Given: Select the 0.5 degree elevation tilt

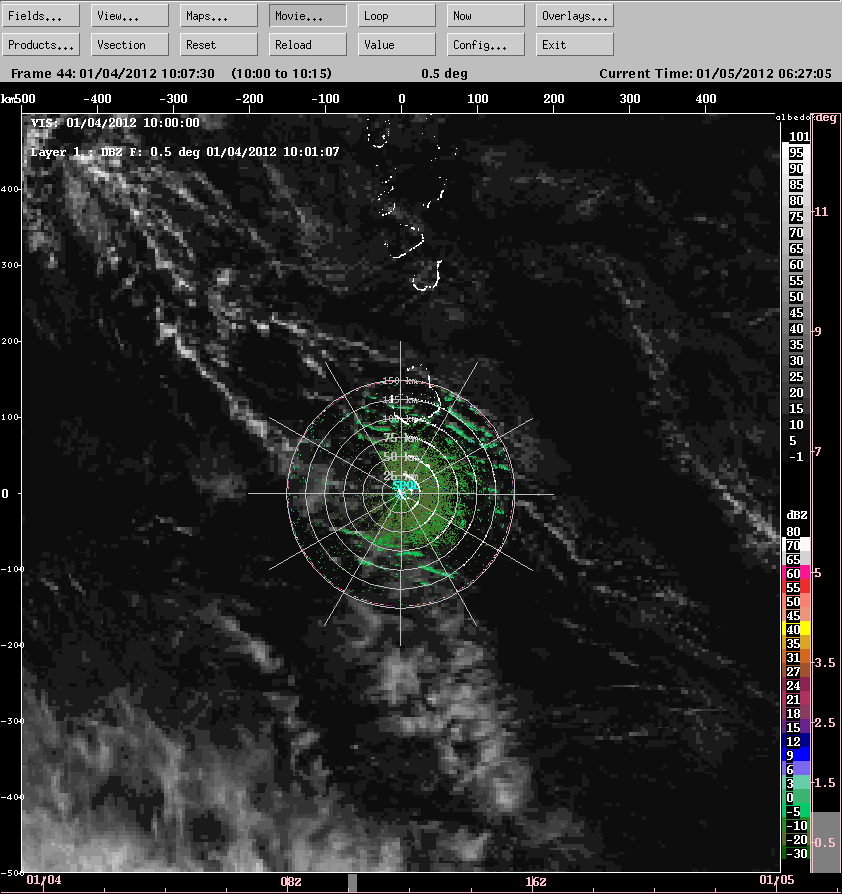Looking at the screenshot, I should click(826, 842).
